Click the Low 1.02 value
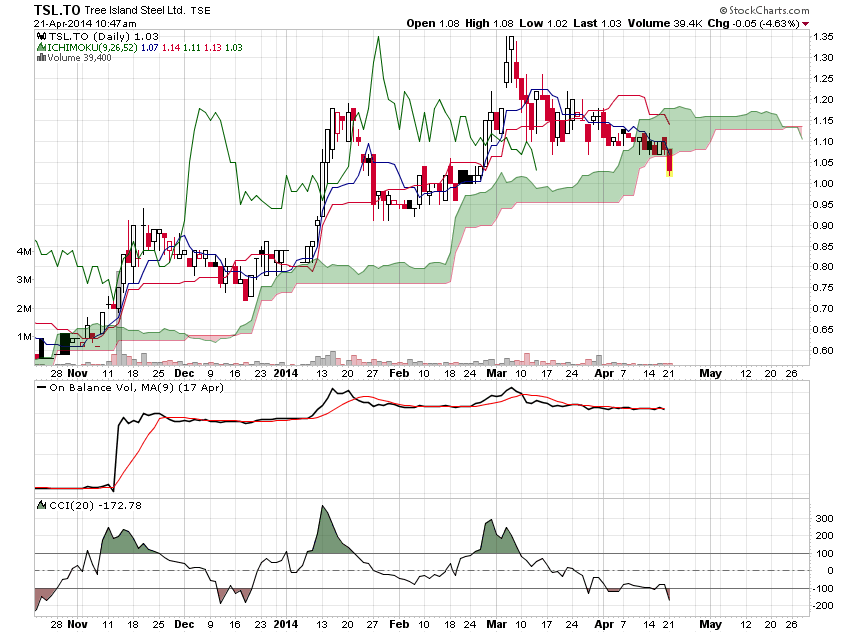This screenshot has height=633, width=850. pos(543,23)
